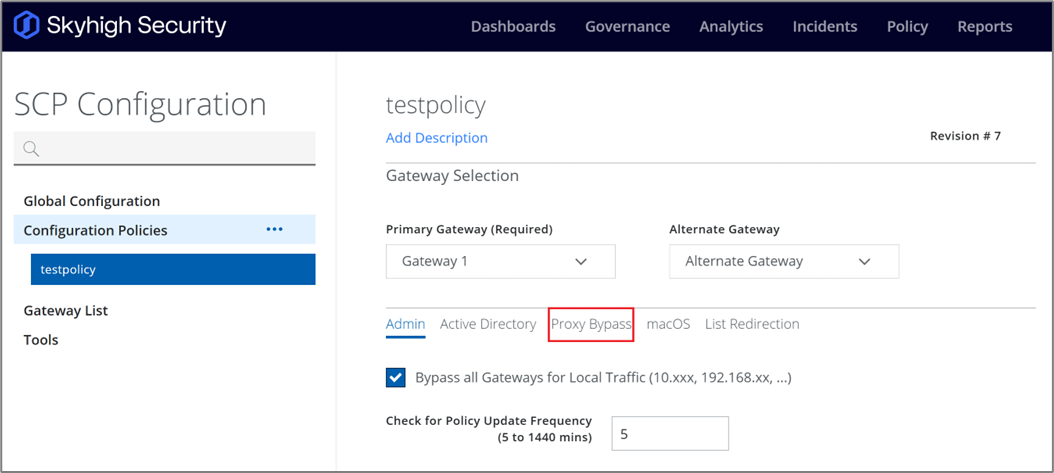Click the Policy Update Frequency input field
1054x473 pixels.
(669, 434)
